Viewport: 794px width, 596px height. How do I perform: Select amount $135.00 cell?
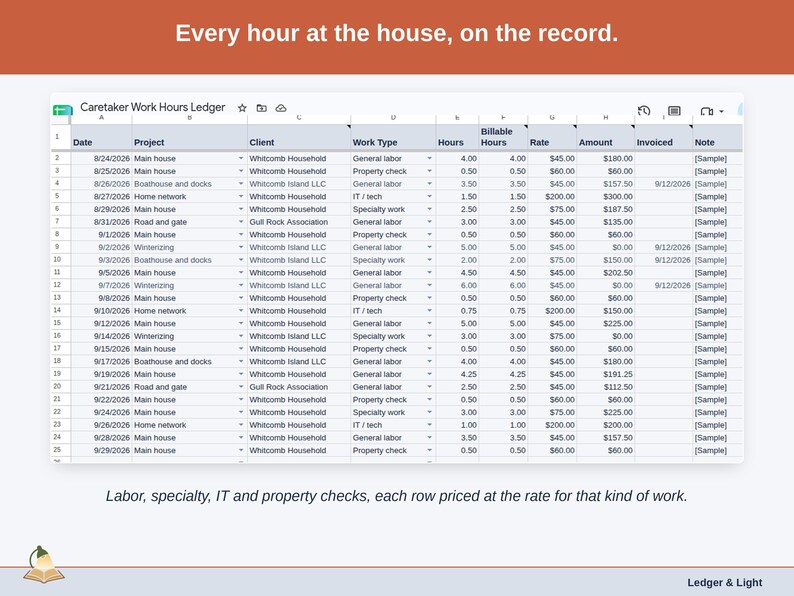point(606,222)
